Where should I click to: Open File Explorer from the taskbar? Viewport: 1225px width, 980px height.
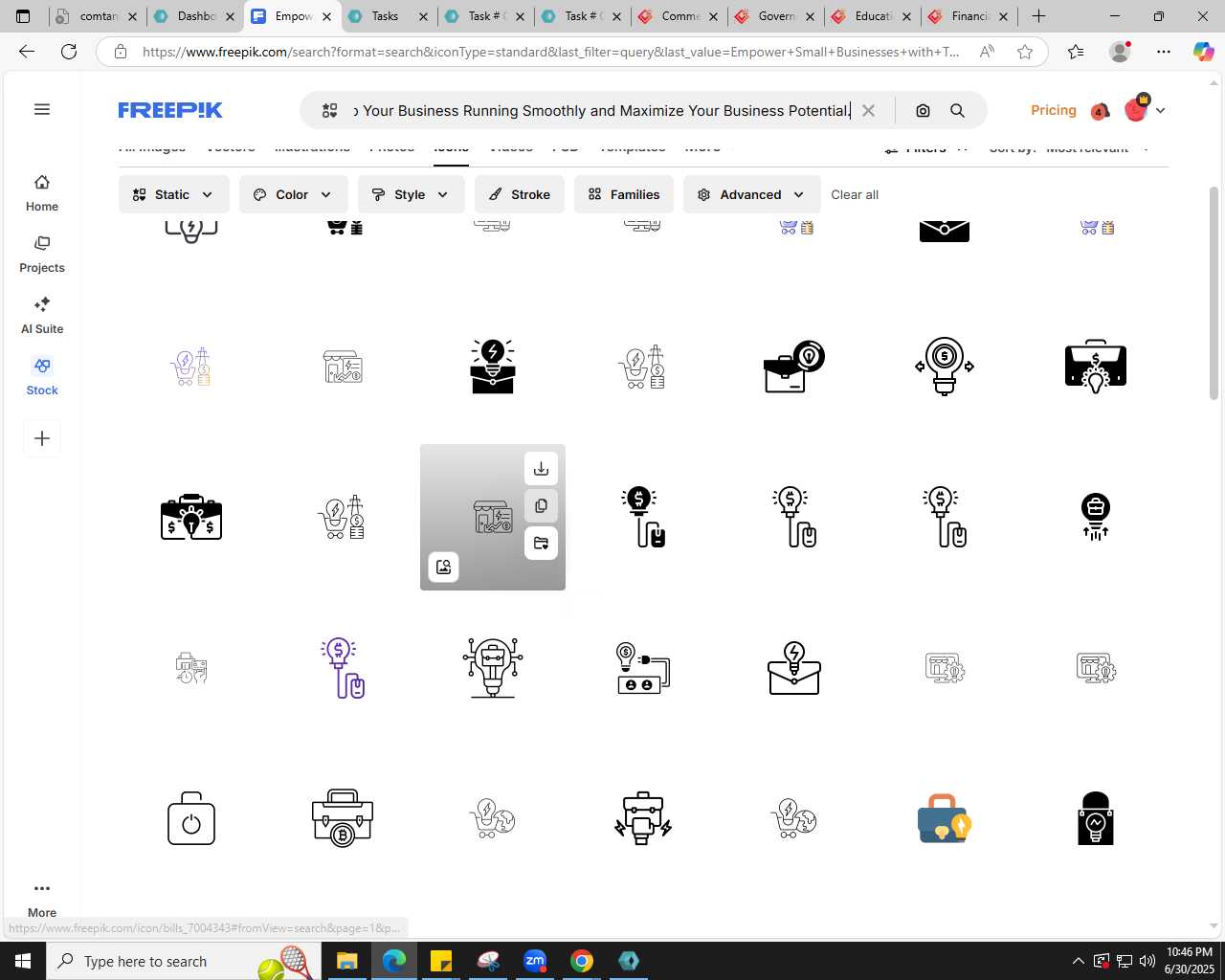click(346, 961)
